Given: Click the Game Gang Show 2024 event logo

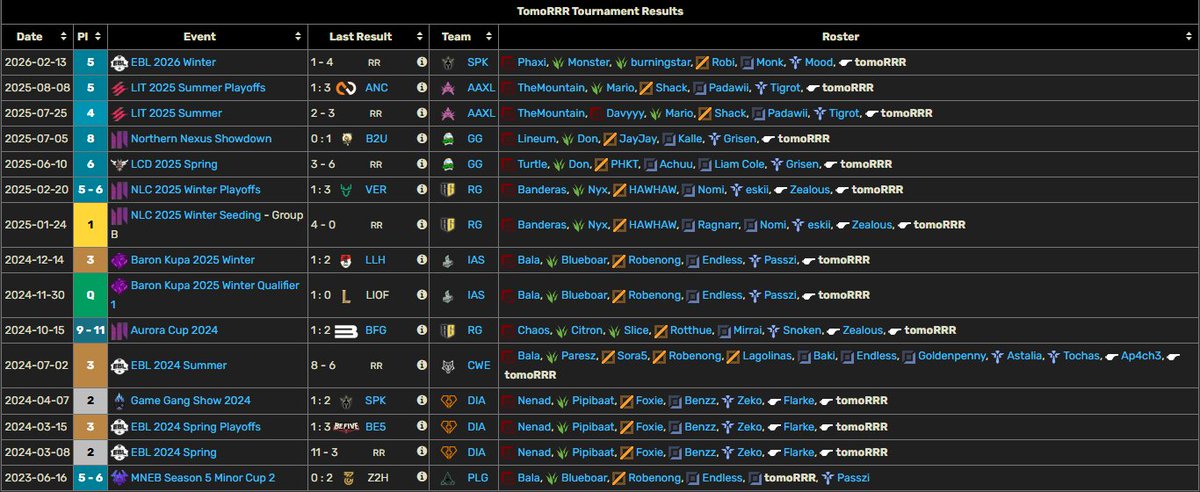Looking at the screenshot, I should [x=119, y=401].
